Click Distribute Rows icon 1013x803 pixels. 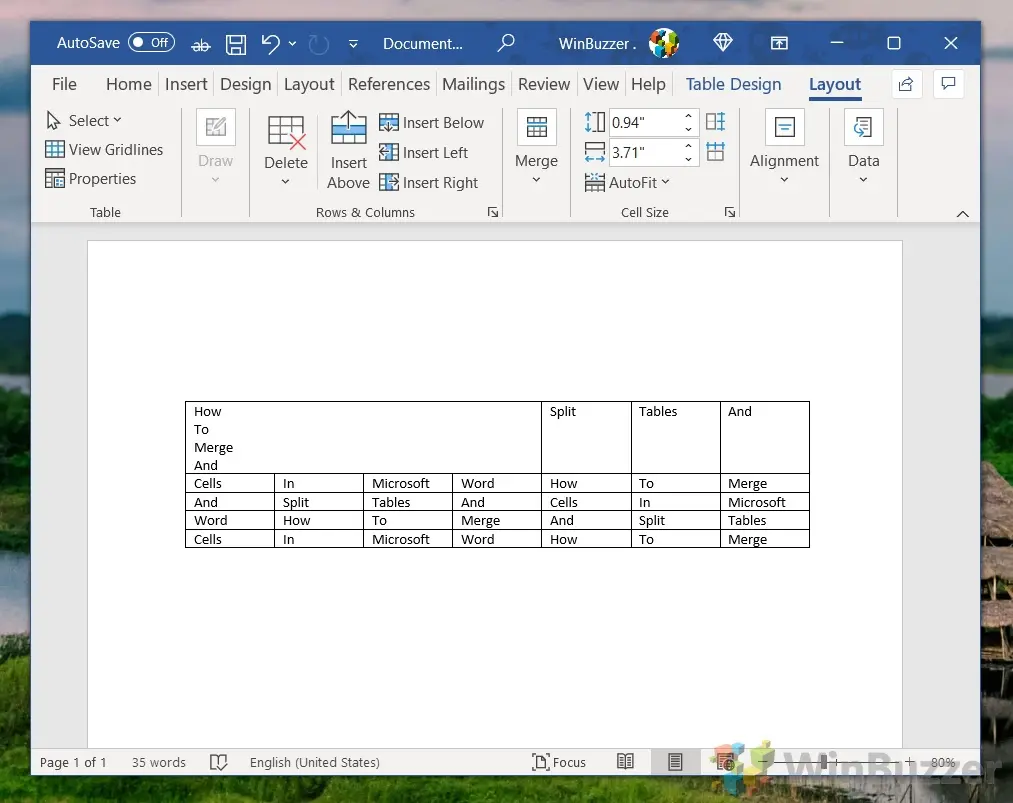click(715, 122)
